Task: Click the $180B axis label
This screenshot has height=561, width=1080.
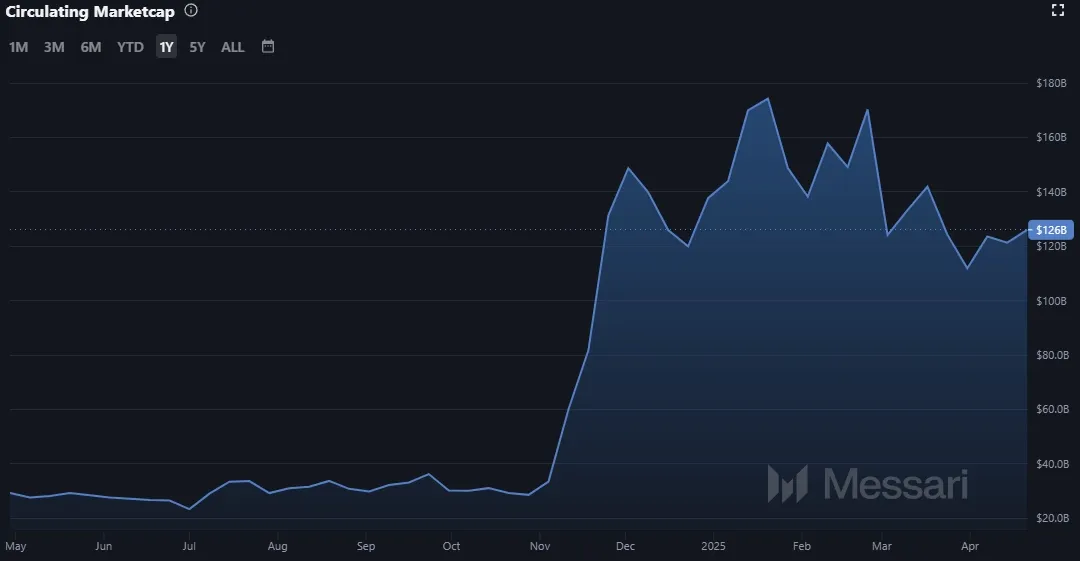Action: point(1052,83)
